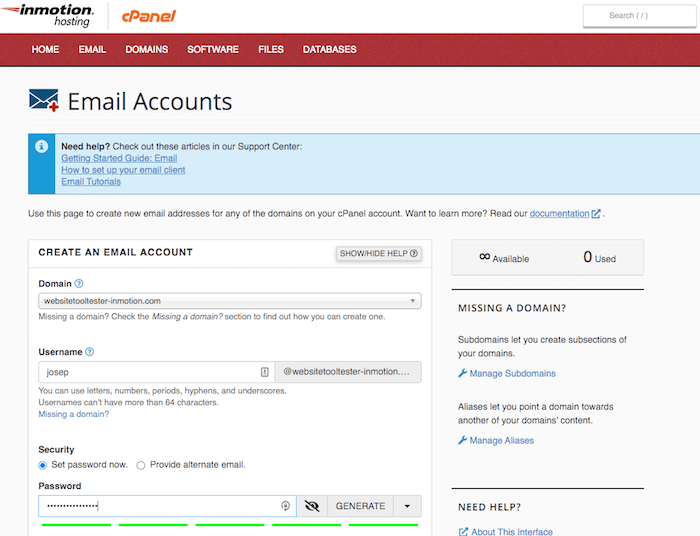Click the NEED HELP? sidebar heading
Viewport: 700px width, 536px height.
[x=489, y=507]
